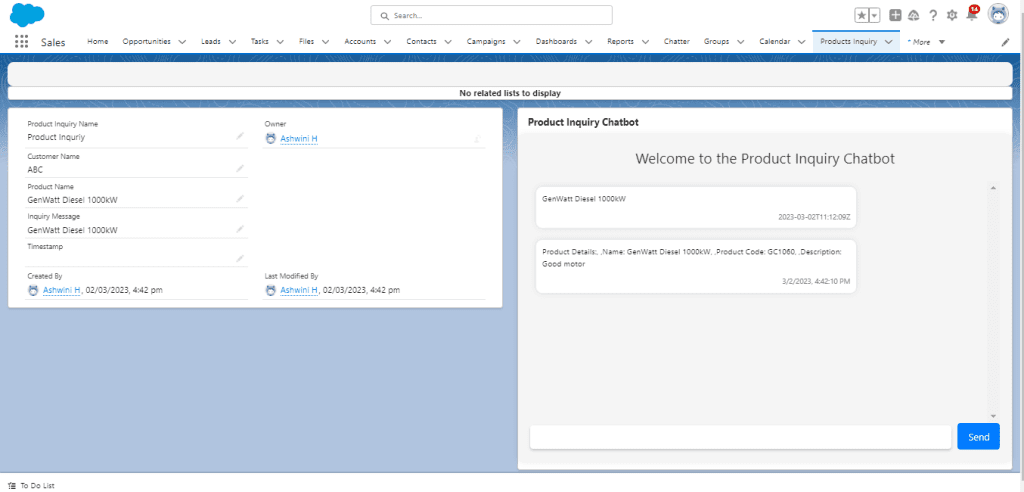Click the Owner avatar icon

[x=271, y=139]
